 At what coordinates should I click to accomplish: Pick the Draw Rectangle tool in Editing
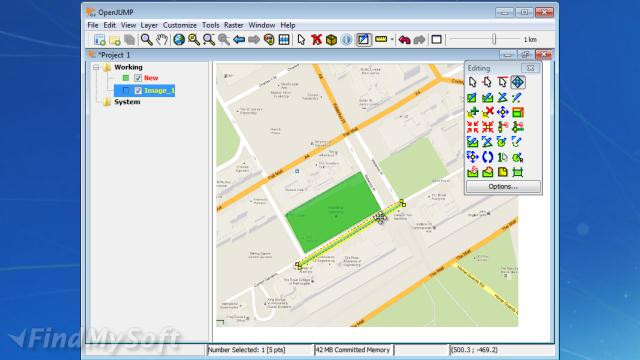(472, 98)
